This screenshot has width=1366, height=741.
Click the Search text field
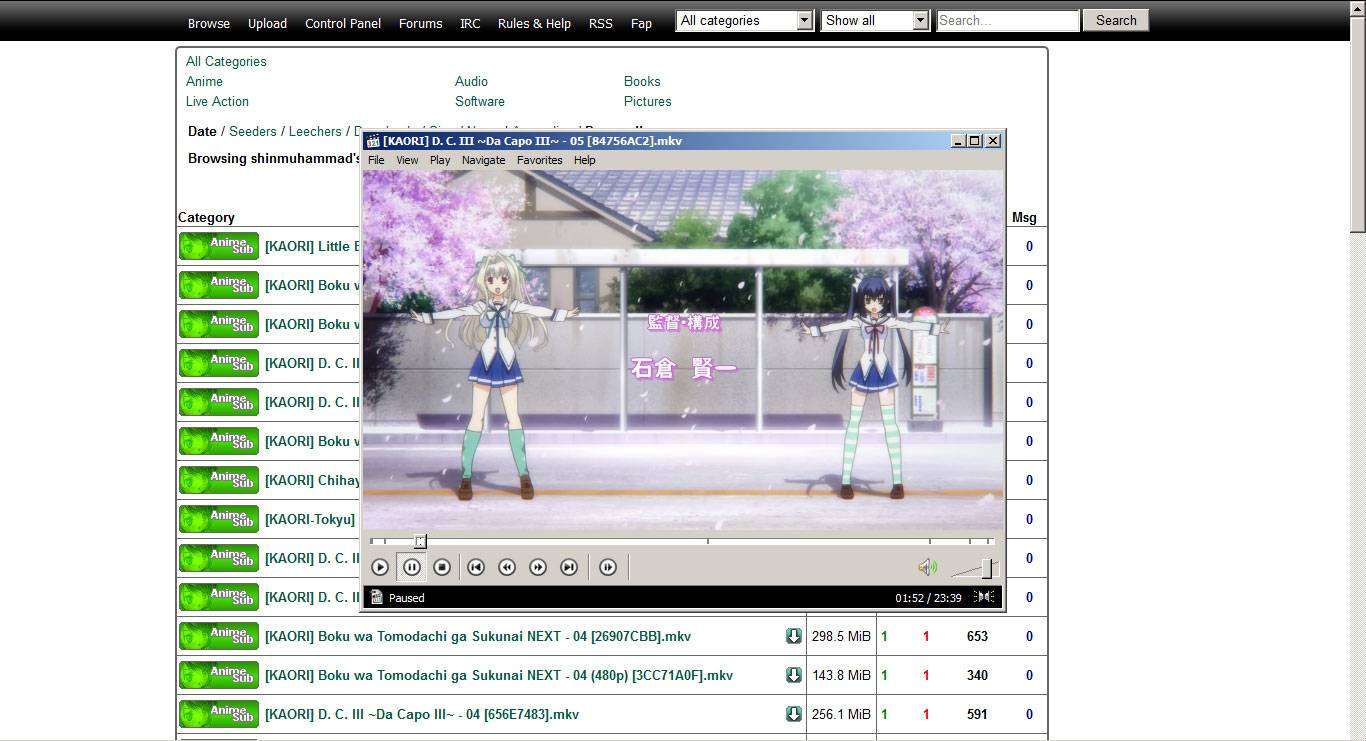1007,20
